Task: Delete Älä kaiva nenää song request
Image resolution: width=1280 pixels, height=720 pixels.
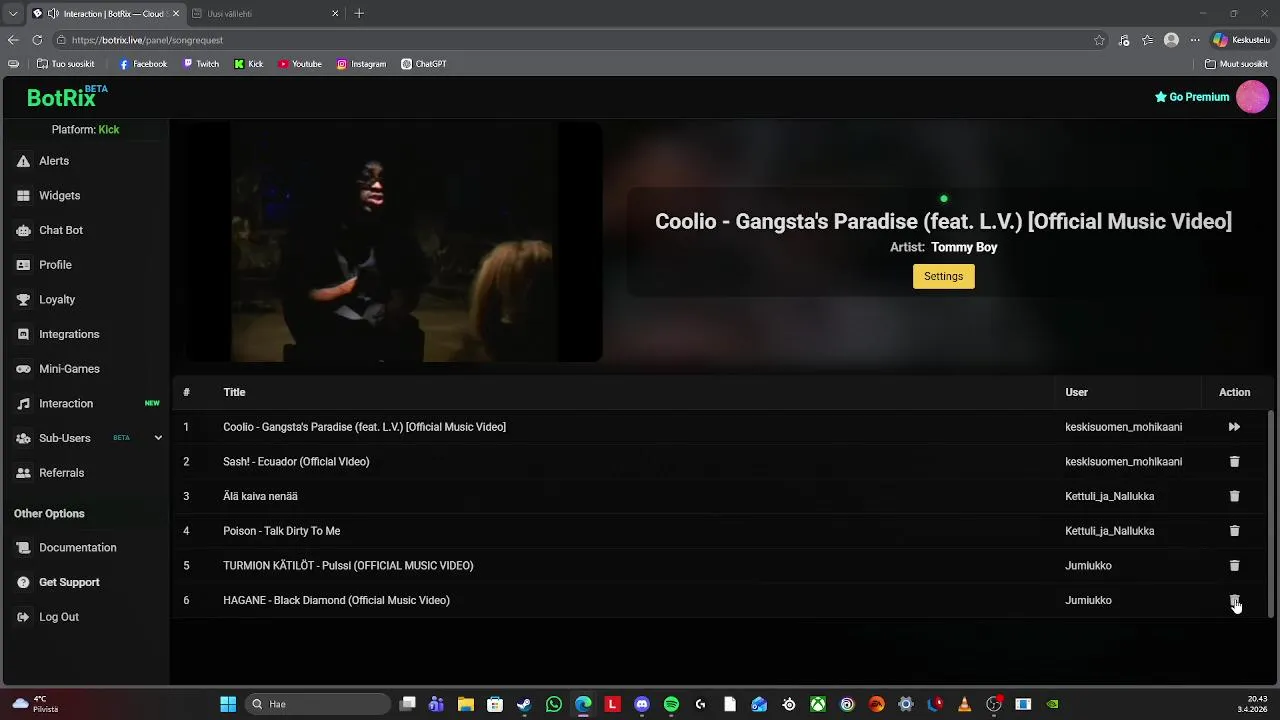Action: (x=1234, y=496)
